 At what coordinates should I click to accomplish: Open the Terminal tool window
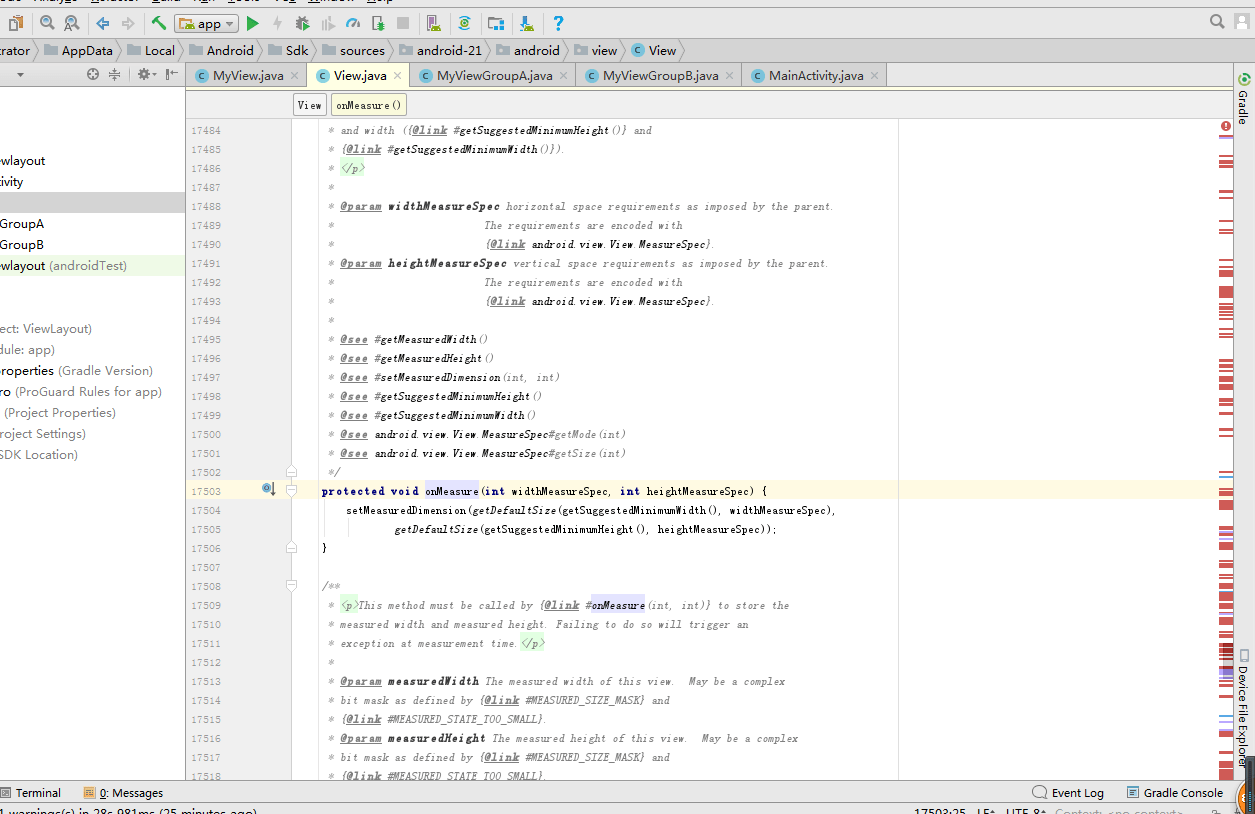point(38,792)
